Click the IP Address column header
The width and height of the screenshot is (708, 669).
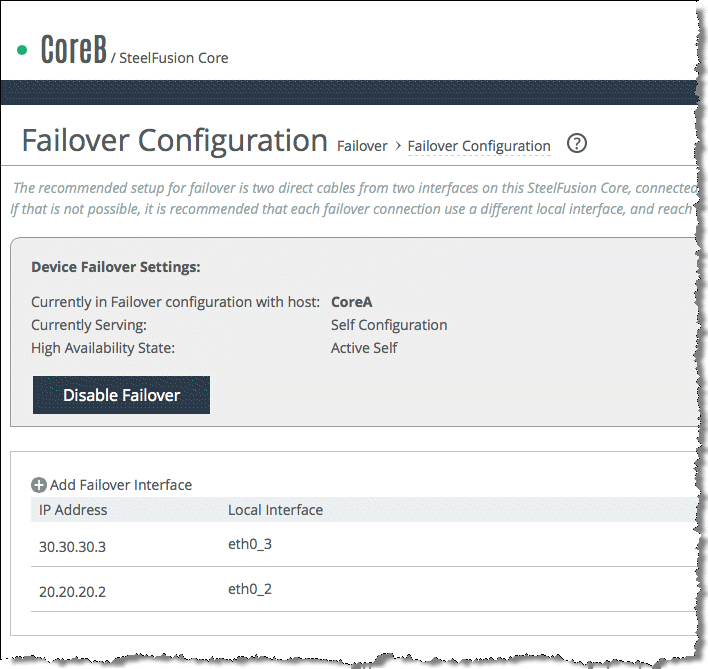coord(73,510)
